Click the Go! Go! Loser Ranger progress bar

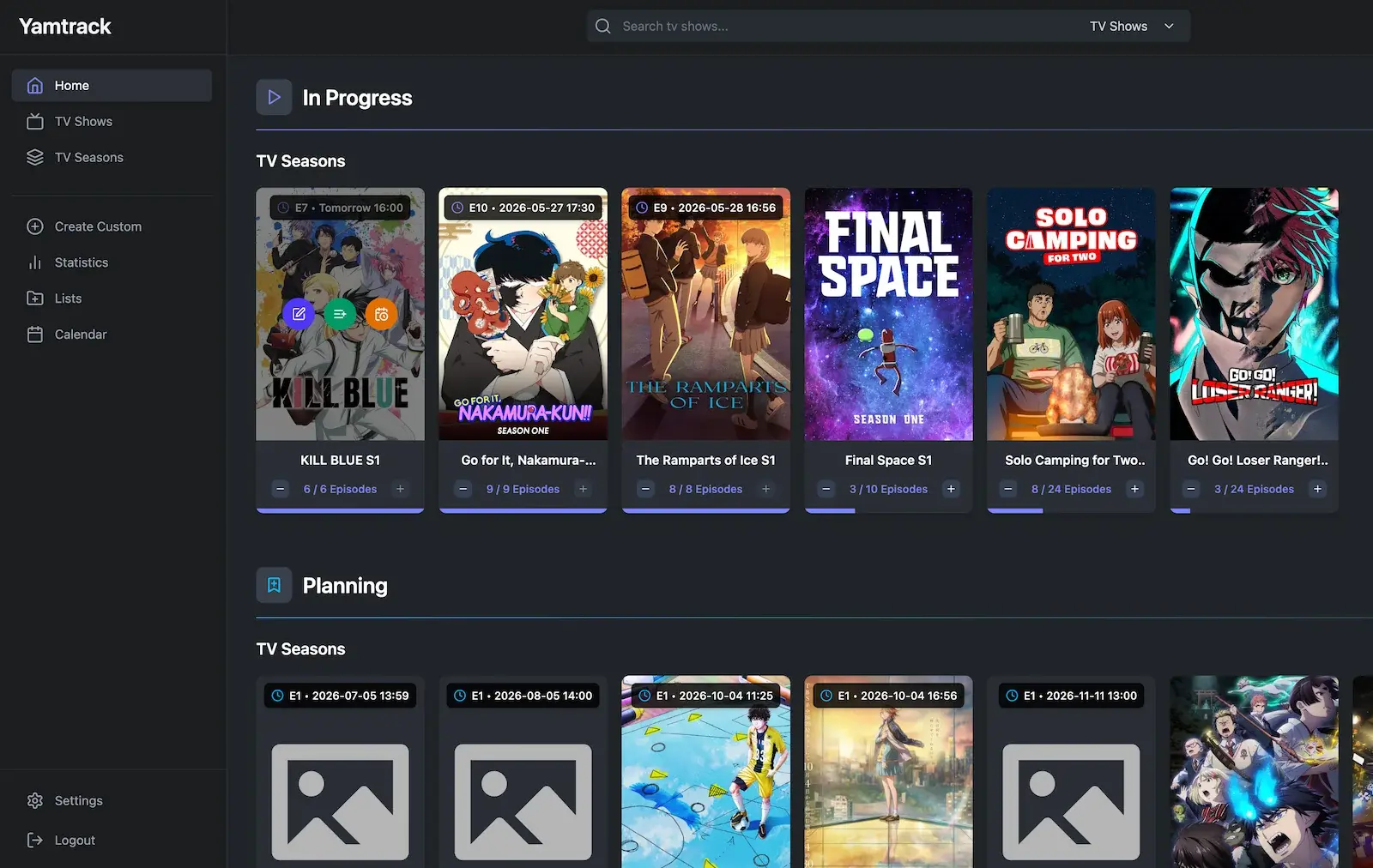[1254, 511]
